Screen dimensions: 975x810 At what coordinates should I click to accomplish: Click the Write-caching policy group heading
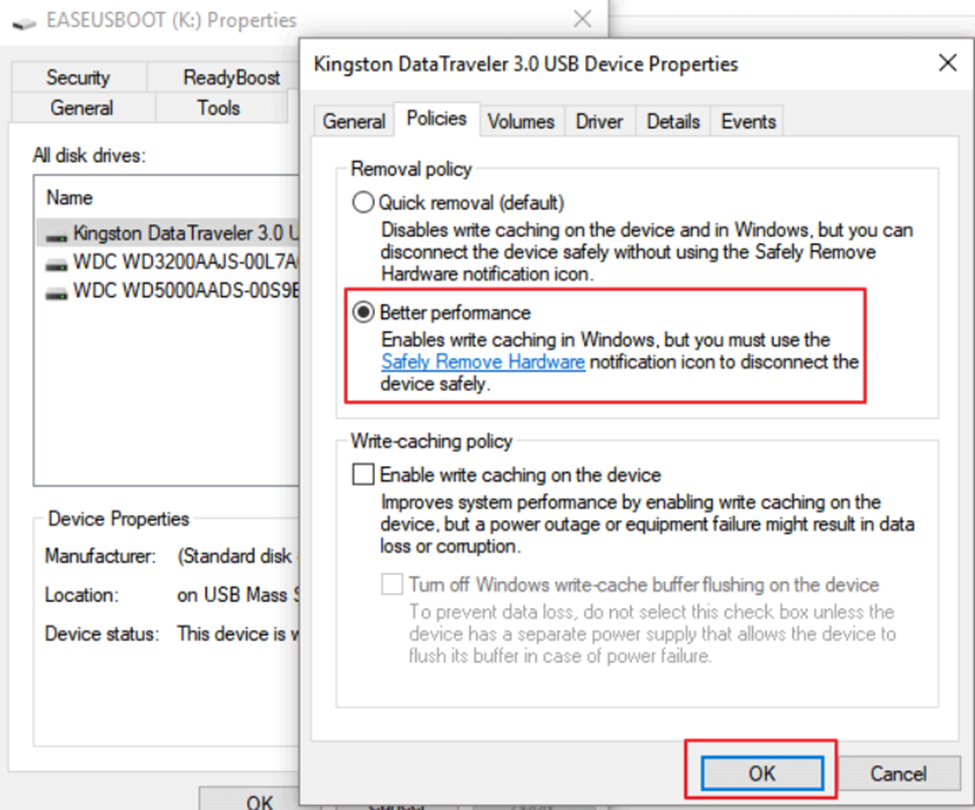pyautogui.click(x=432, y=441)
